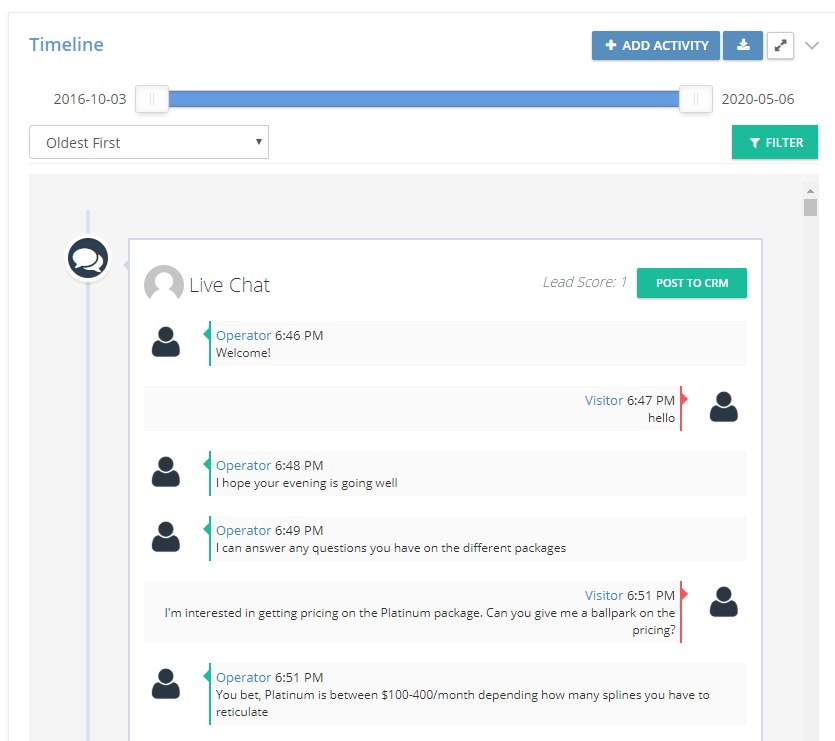Click operator avatar beside different packages message

coord(166,536)
